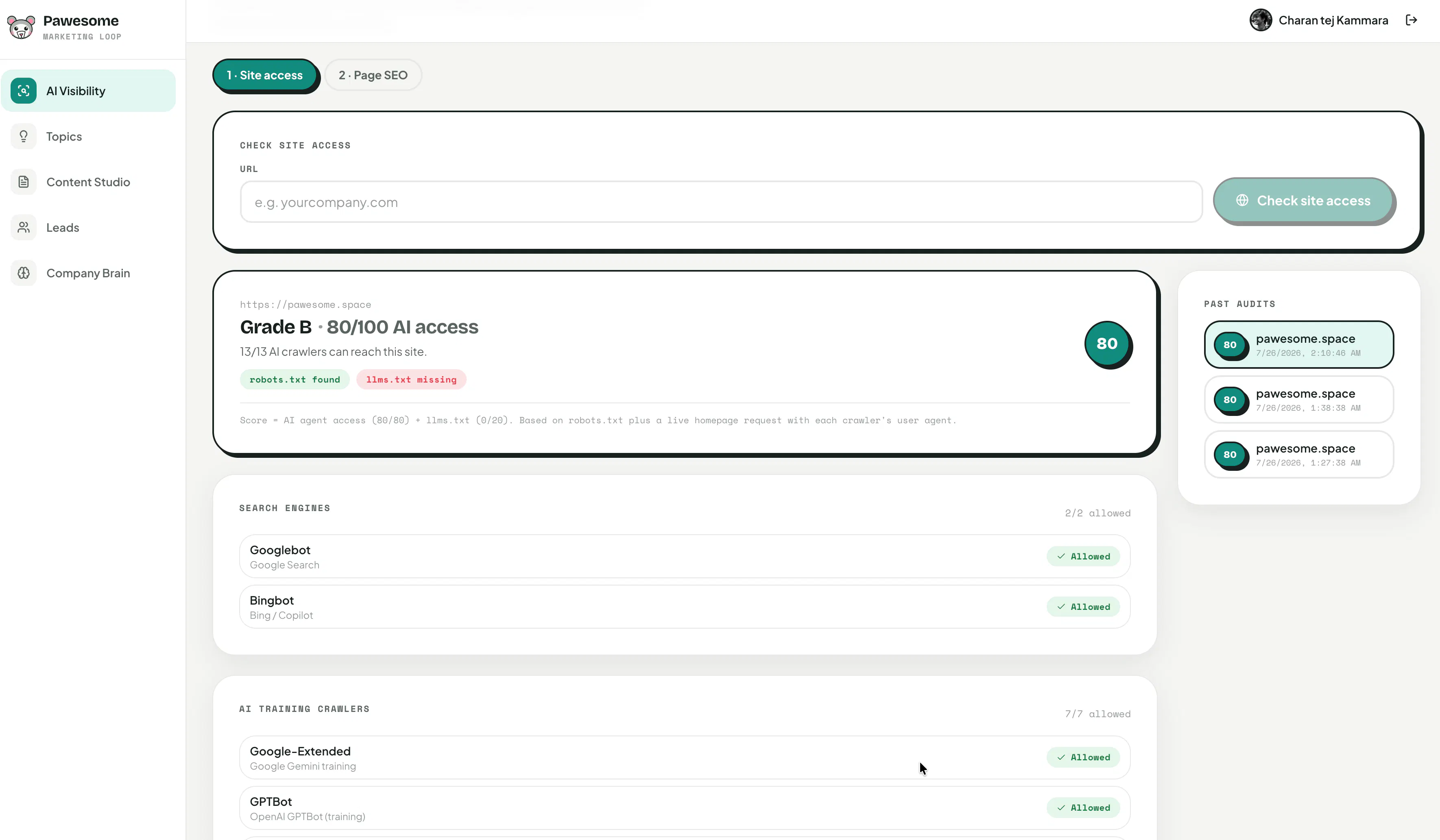Click the Search Engines section header

click(x=285, y=508)
